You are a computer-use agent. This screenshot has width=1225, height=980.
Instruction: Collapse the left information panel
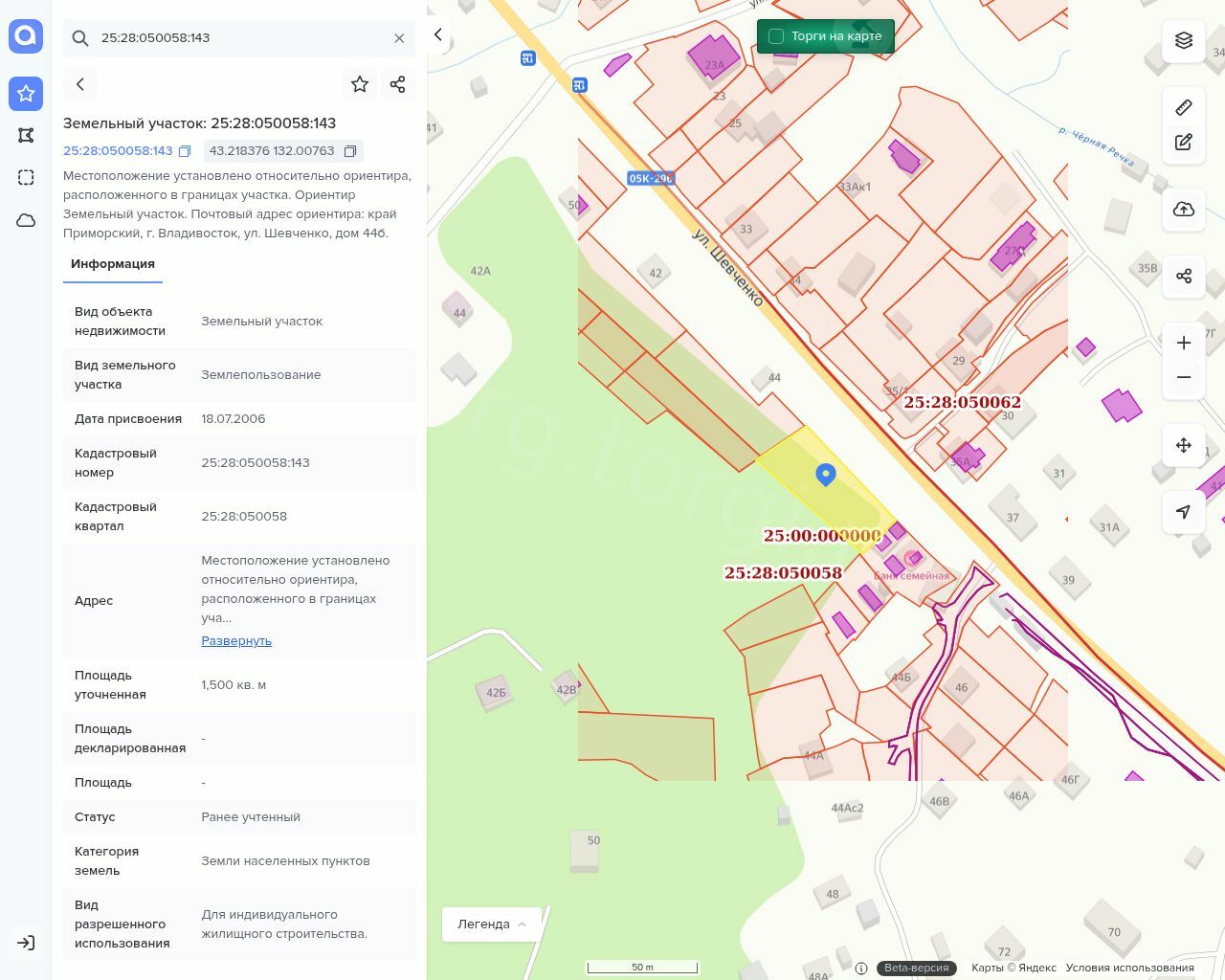[x=438, y=35]
